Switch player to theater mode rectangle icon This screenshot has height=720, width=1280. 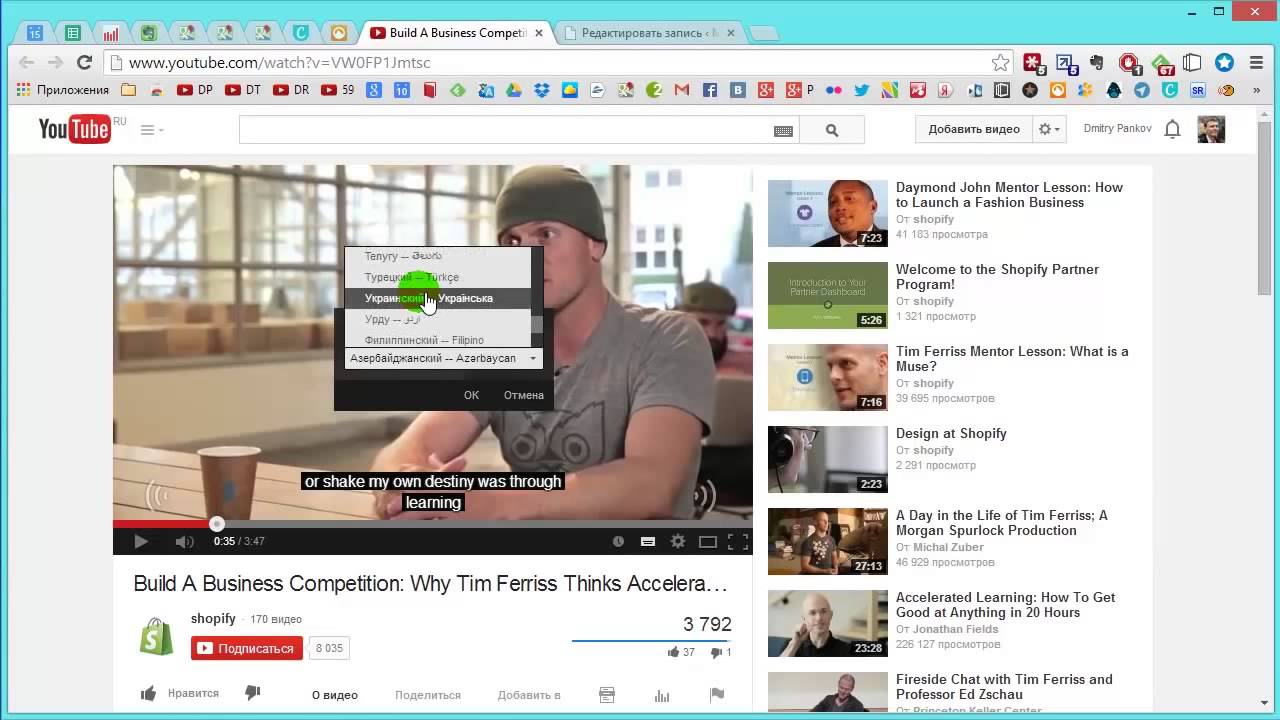pyautogui.click(x=708, y=541)
